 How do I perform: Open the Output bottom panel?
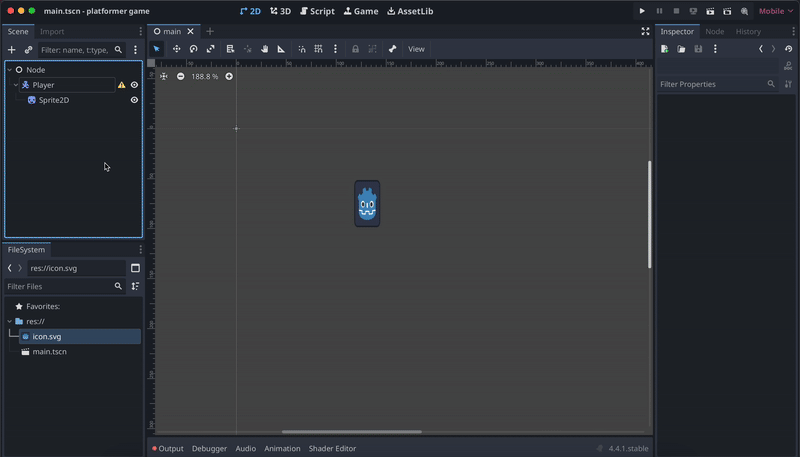click(x=168, y=449)
